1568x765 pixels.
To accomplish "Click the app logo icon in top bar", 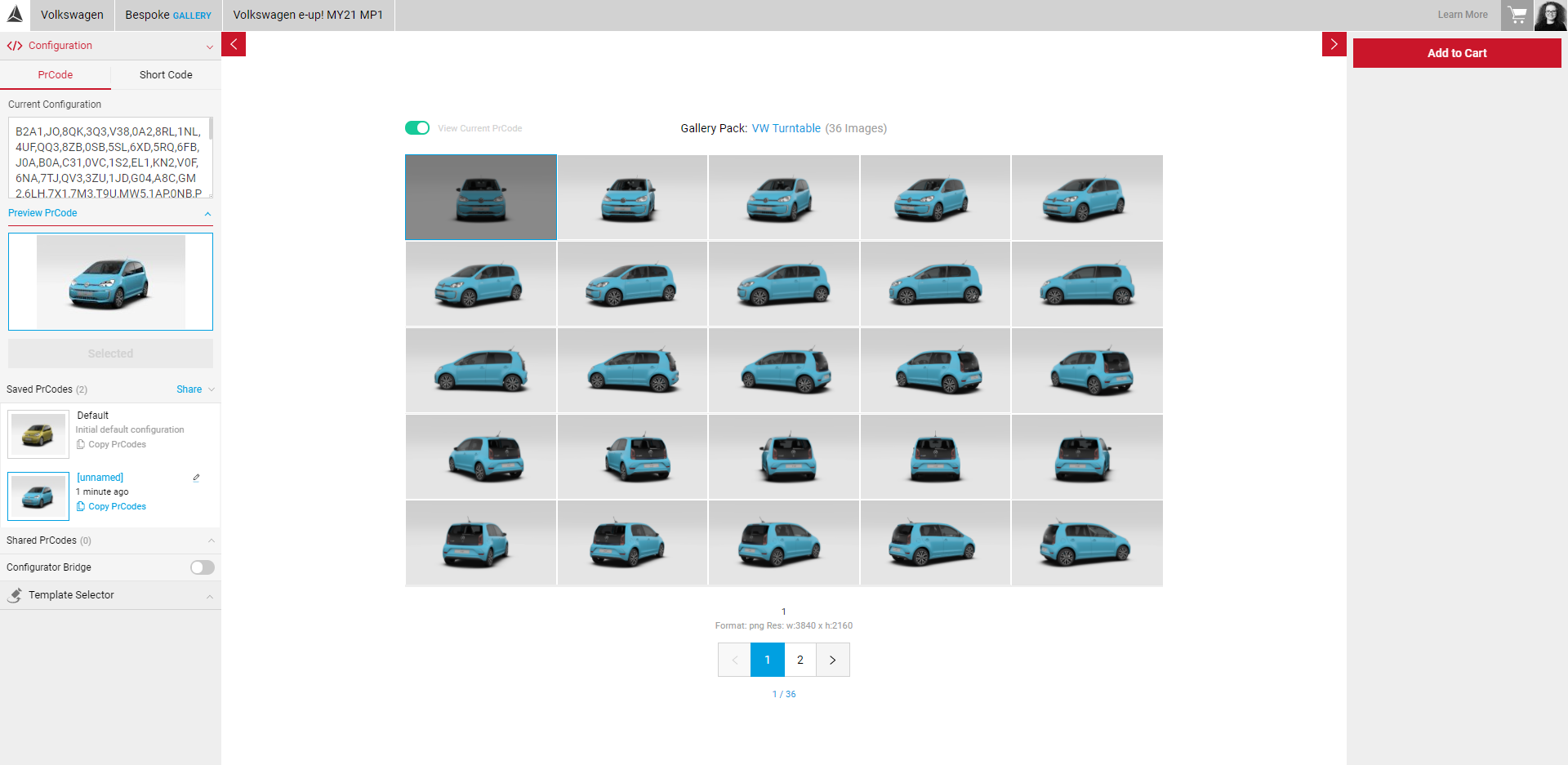I will pyautogui.click(x=15, y=14).
